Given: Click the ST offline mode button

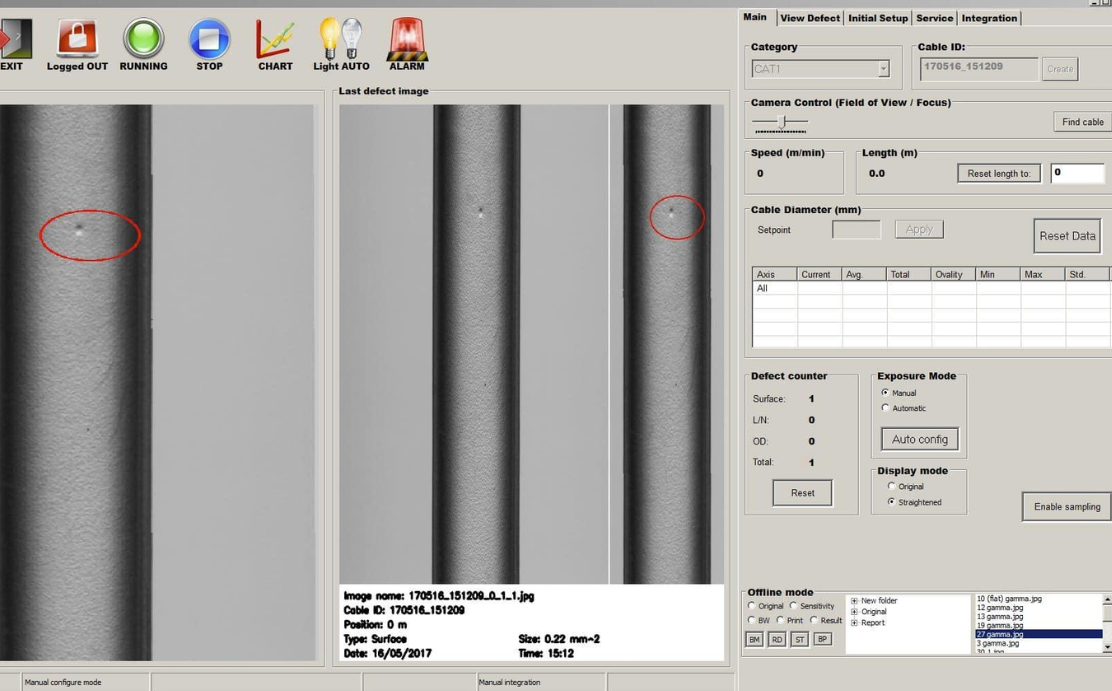Looking at the screenshot, I should [800, 639].
